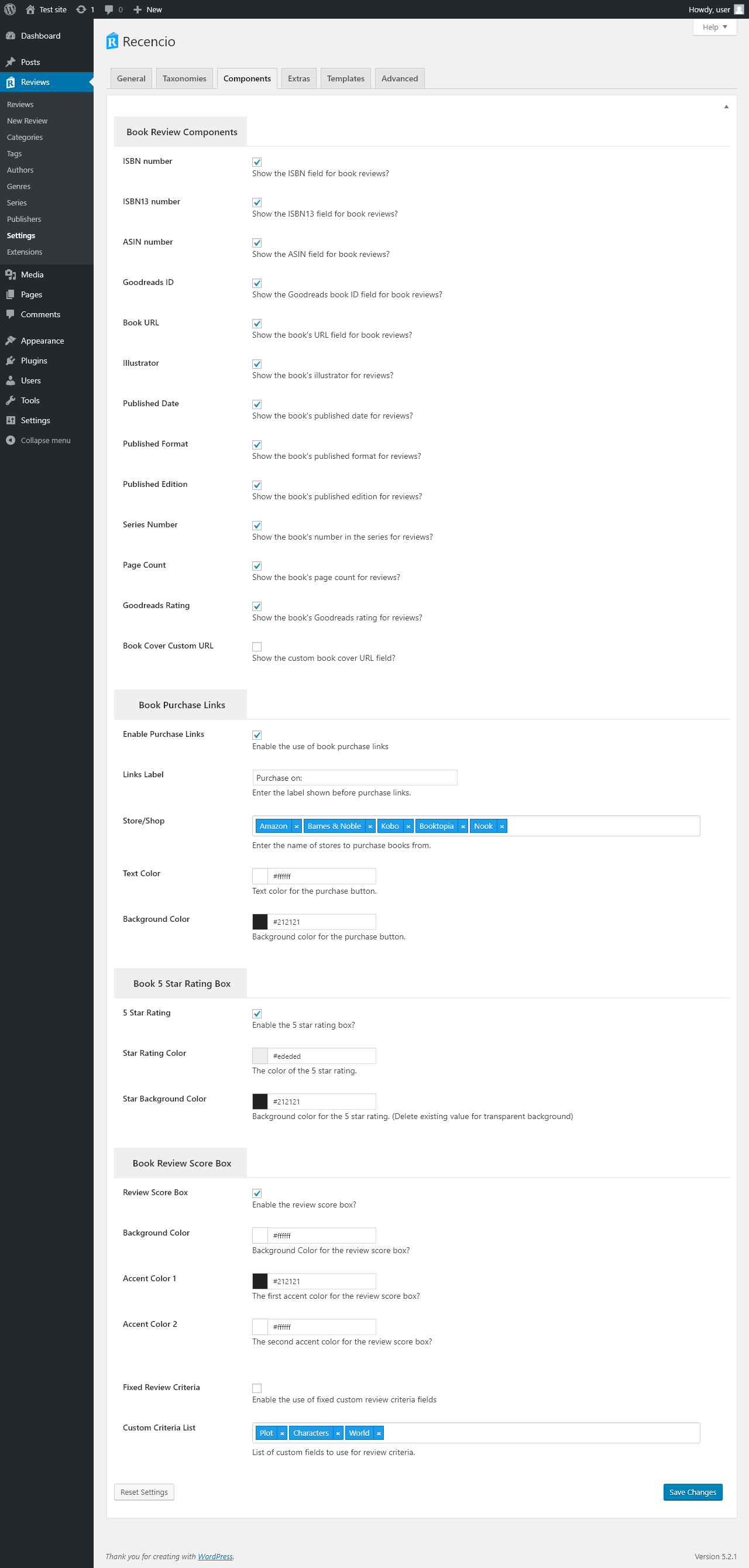Click the Collapse menu arrow icon

point(11,441)
